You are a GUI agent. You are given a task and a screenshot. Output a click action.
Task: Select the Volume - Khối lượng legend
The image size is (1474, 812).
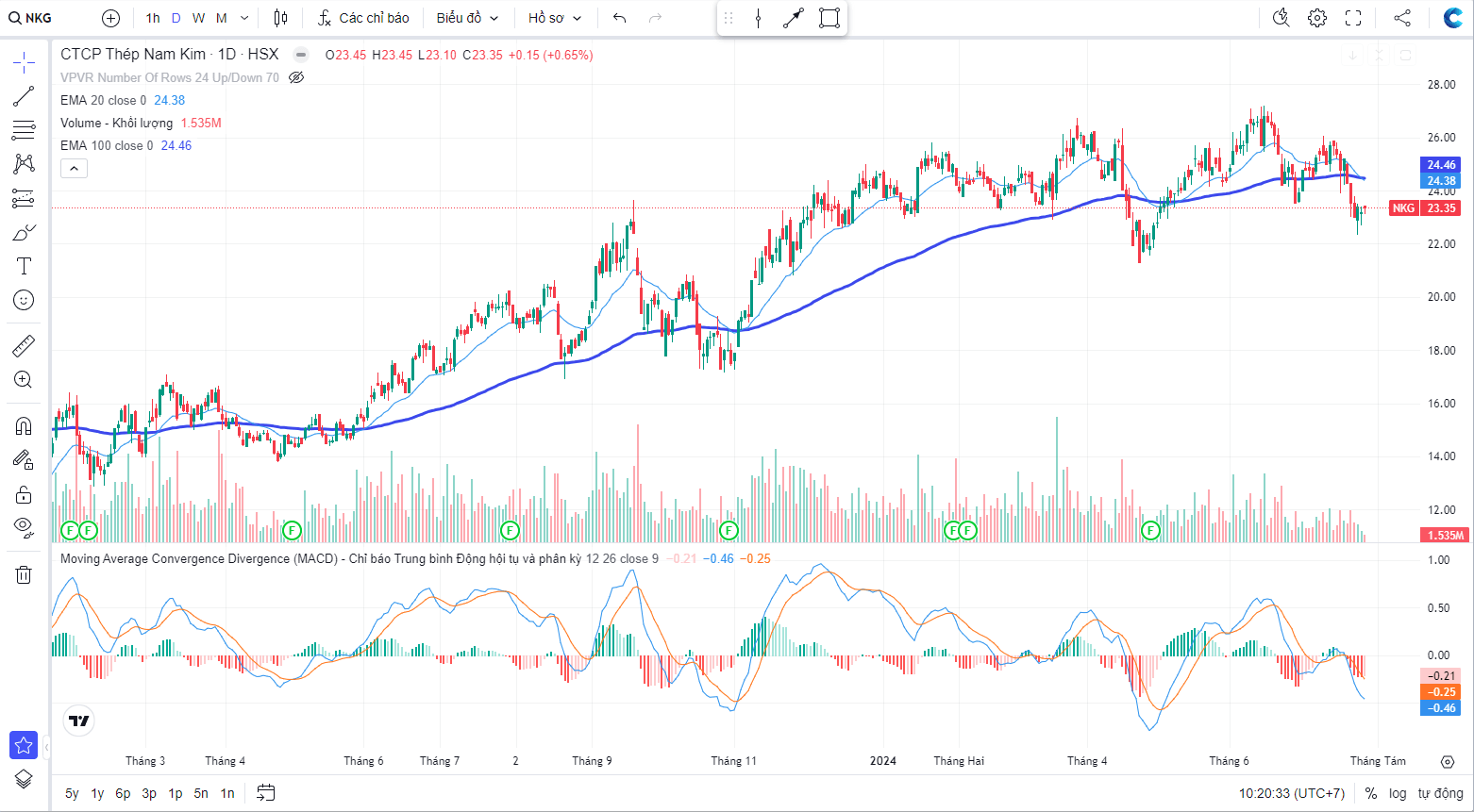pos(116,123)
